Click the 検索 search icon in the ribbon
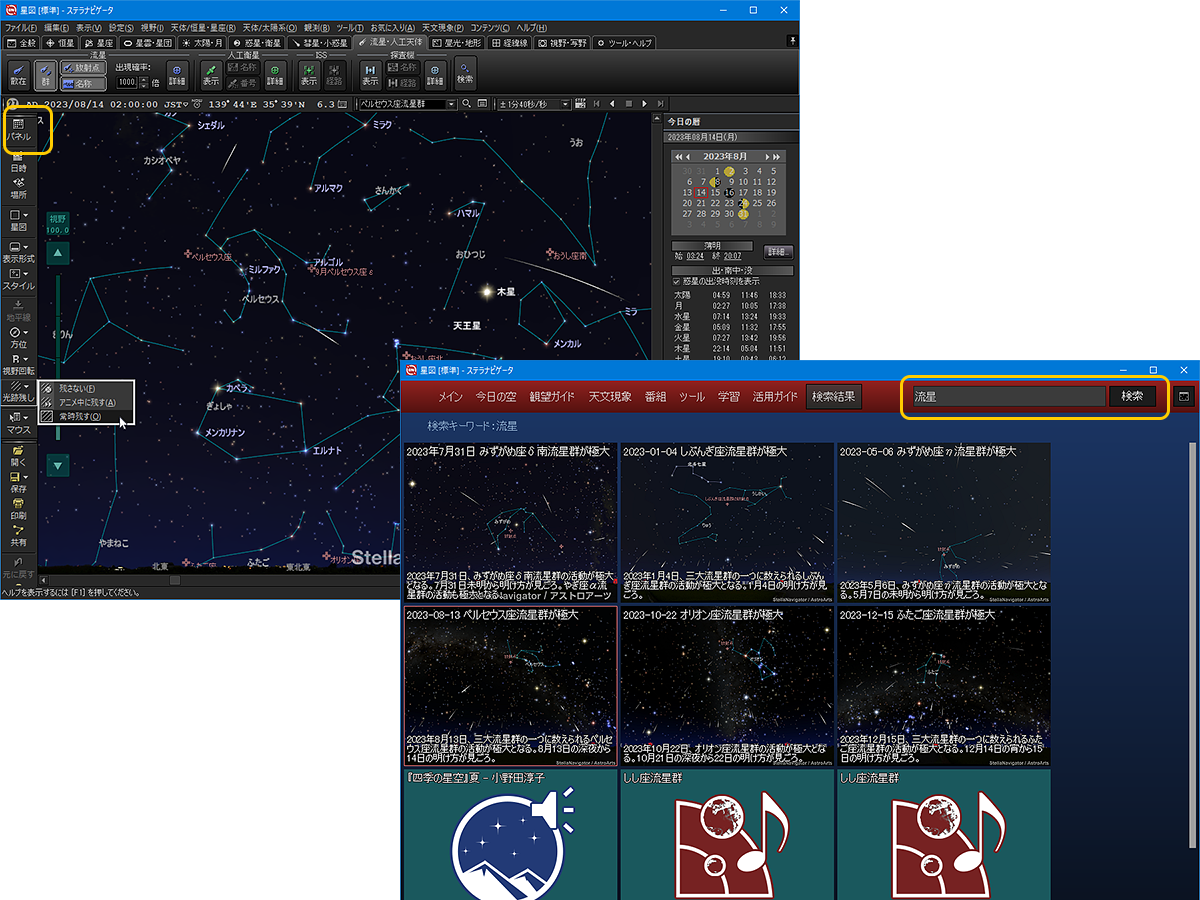This screenshot has height=900, width=1200. pos(465,74)
